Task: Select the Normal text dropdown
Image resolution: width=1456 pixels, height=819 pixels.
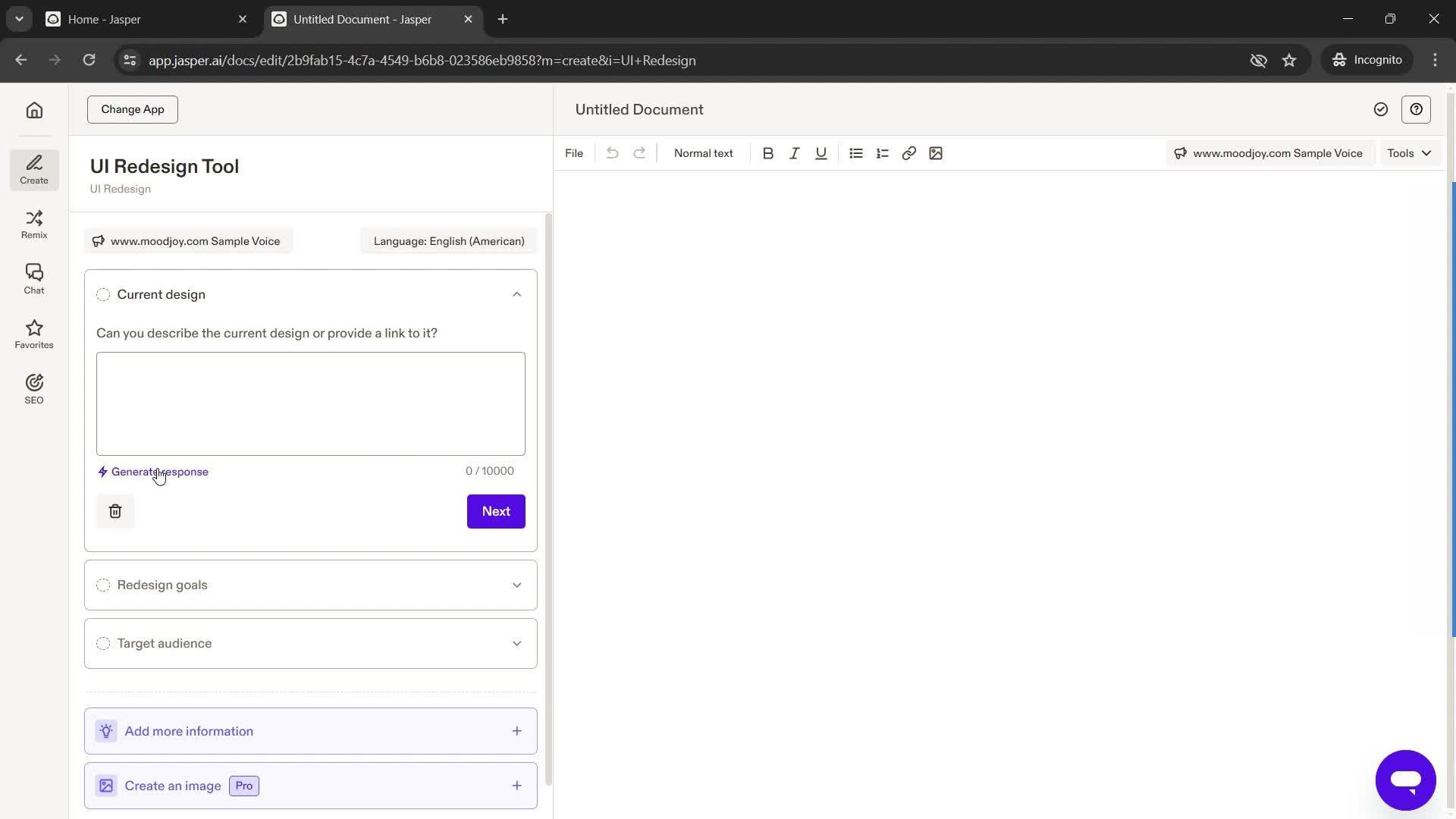Action: (x=703, y=153)
